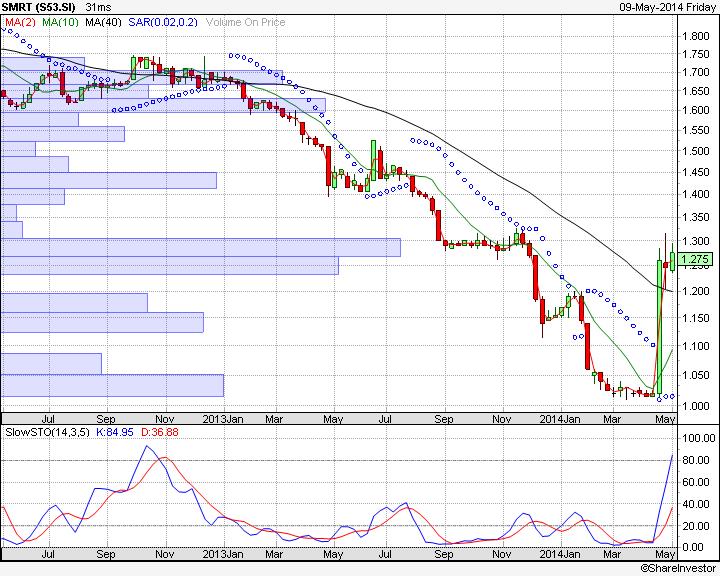Screen dimensions: 720x576
Task: Click the 09-May-2014 Friday date text
Action: pyautogui.click(x=668, y=7)
